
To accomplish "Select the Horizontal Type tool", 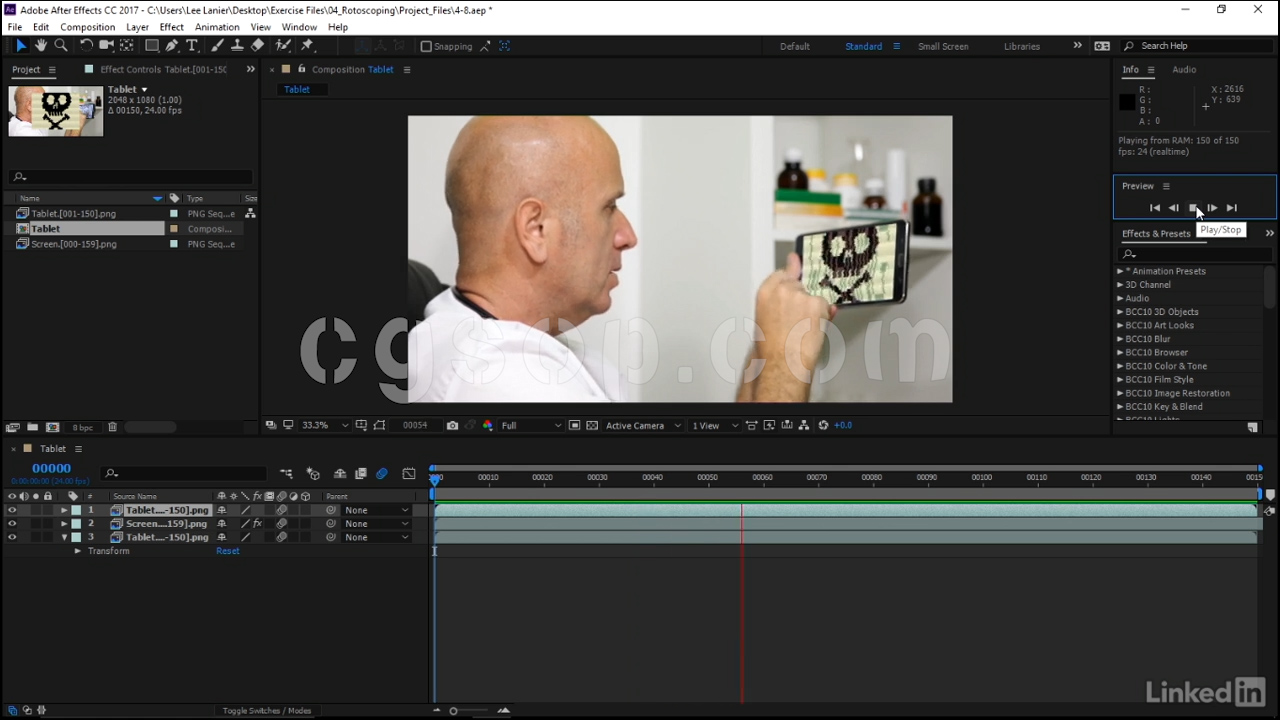I will (x=192, y=46).
